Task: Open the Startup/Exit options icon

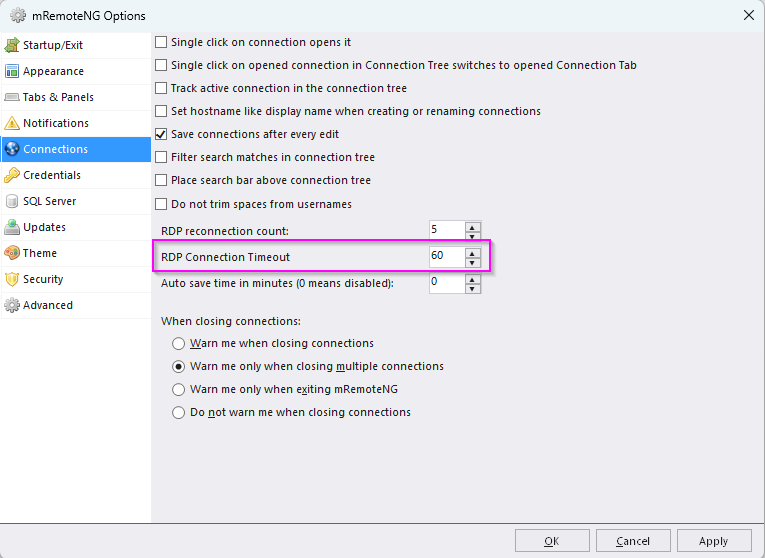Action: (12, 45)
